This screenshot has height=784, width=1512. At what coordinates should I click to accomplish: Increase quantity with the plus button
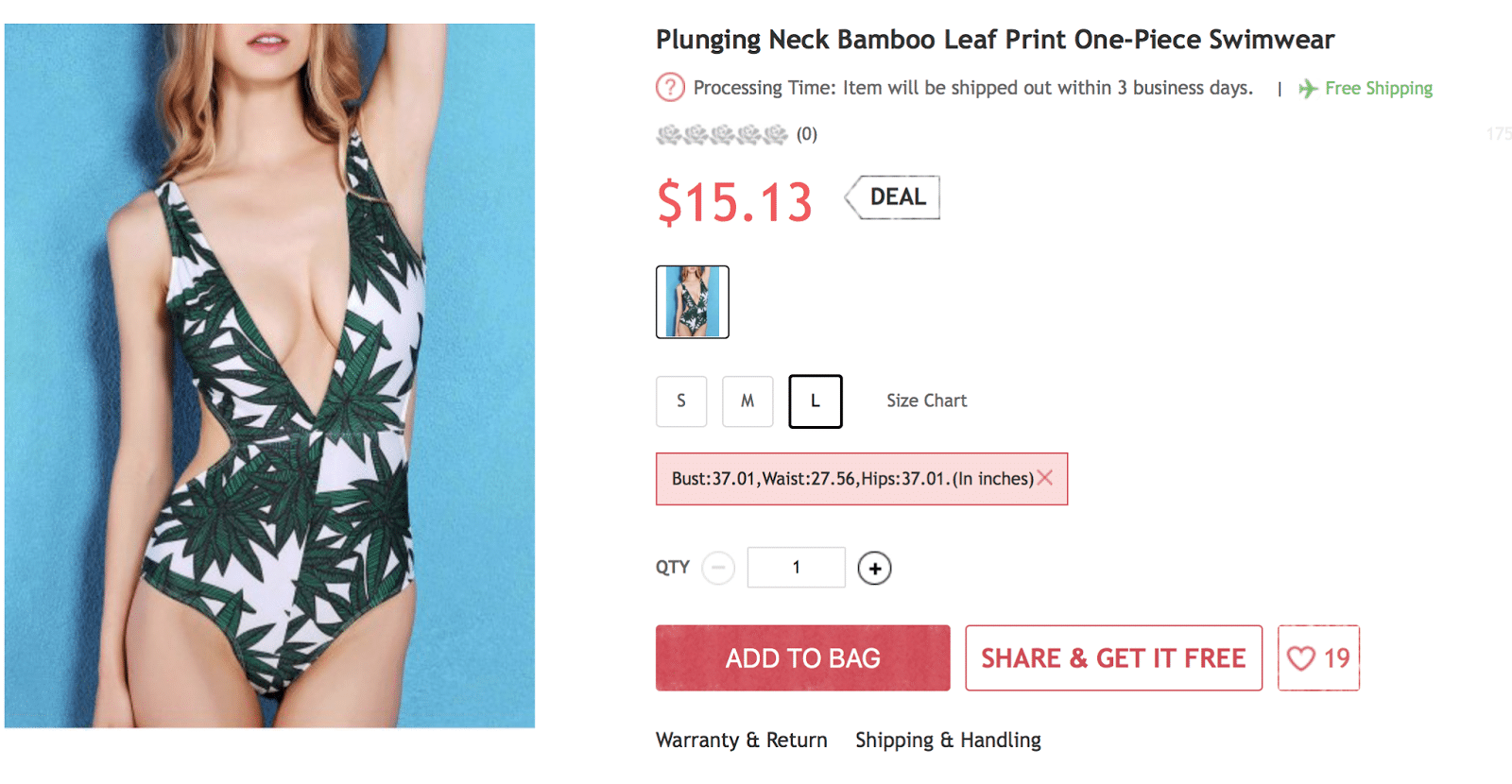click(x=874, y=568)
